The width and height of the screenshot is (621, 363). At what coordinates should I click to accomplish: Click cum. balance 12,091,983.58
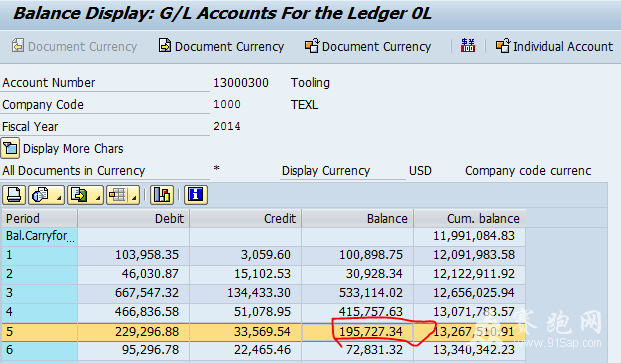474,255
